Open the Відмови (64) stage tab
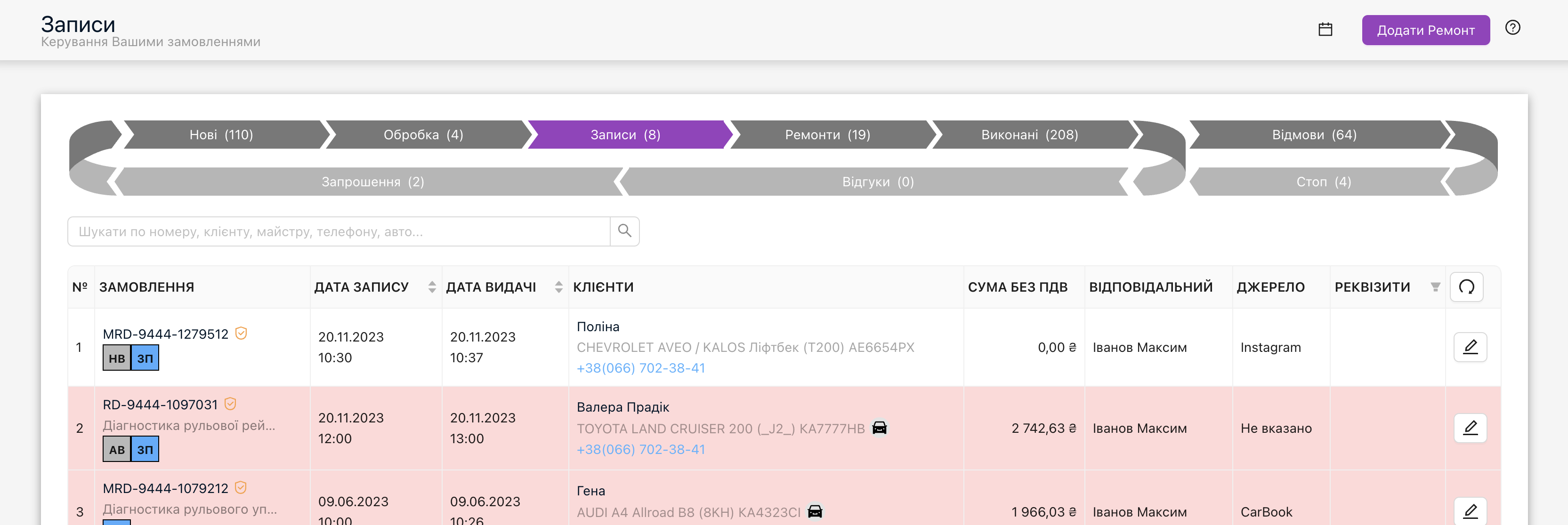1568x525 pixels. pyautogui.click(x=1314, y=135)
